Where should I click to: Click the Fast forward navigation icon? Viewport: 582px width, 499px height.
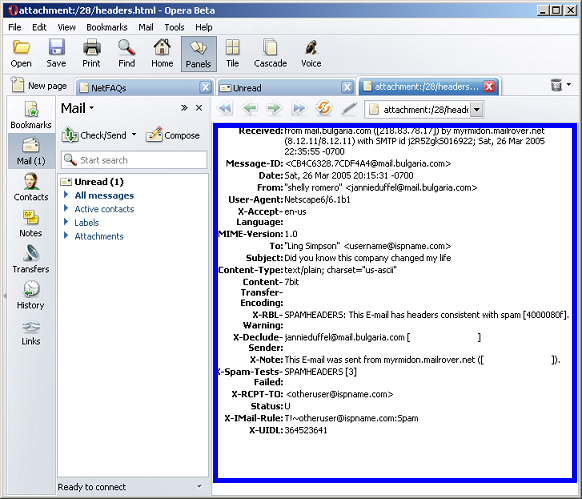pyautogui.click(x=299, y=109)
